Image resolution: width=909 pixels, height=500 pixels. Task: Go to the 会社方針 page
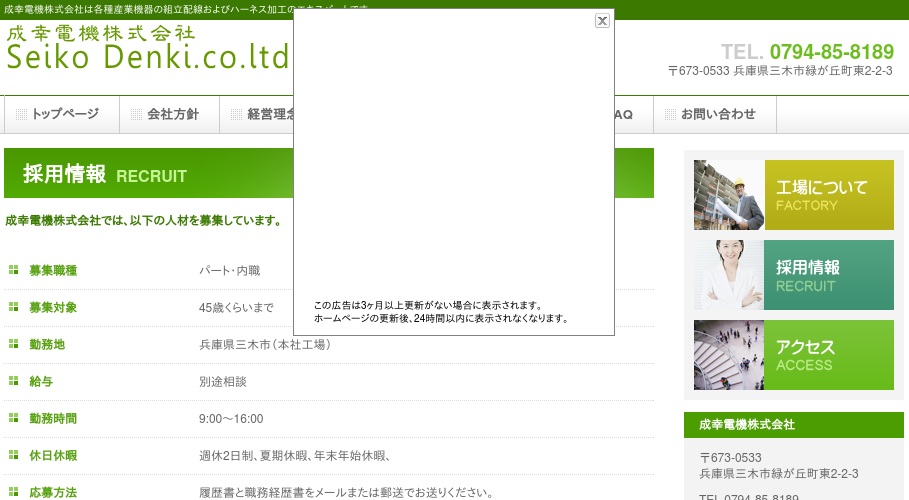coord(172,114)
